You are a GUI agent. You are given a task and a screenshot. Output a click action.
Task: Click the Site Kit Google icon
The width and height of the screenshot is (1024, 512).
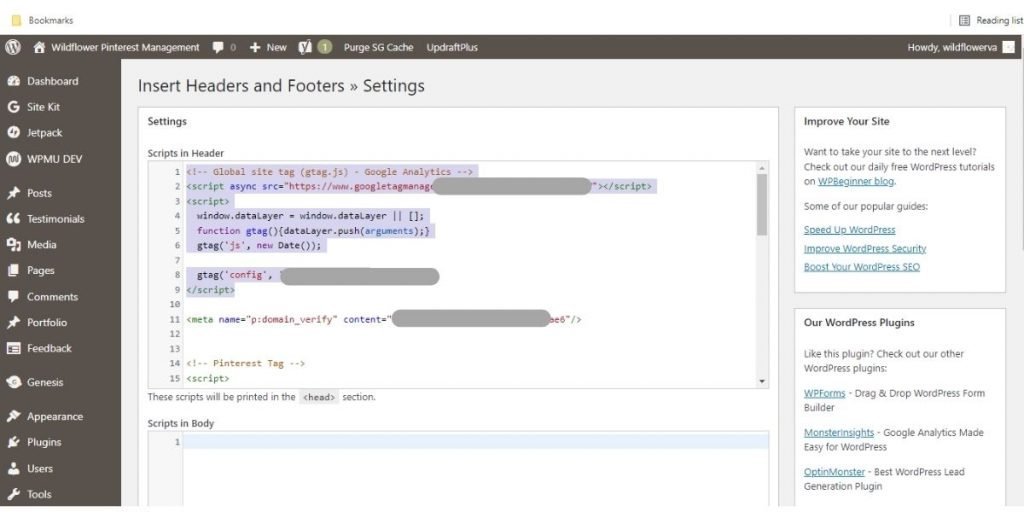pos(13,107)
